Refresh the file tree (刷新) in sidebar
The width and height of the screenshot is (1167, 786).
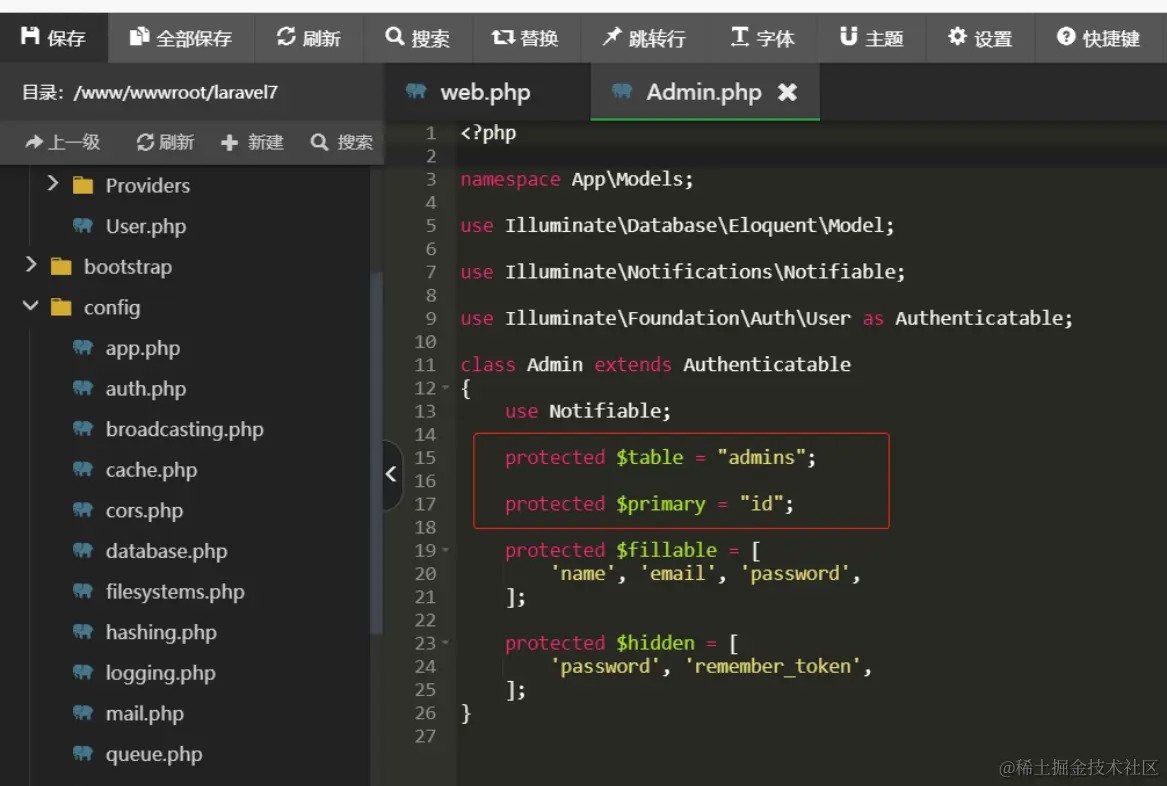(165, 142)
